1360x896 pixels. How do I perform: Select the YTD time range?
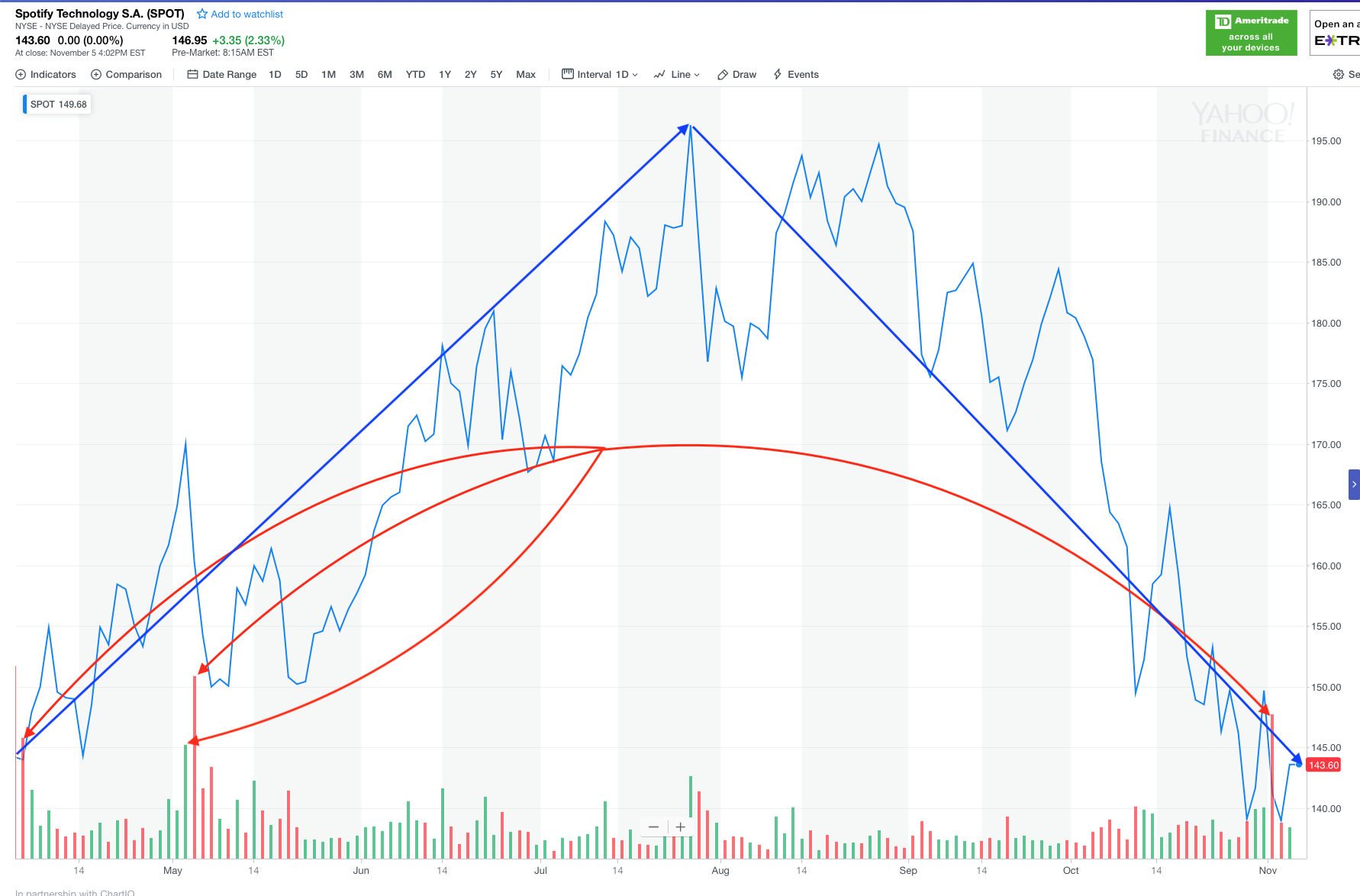pos(415,75)
